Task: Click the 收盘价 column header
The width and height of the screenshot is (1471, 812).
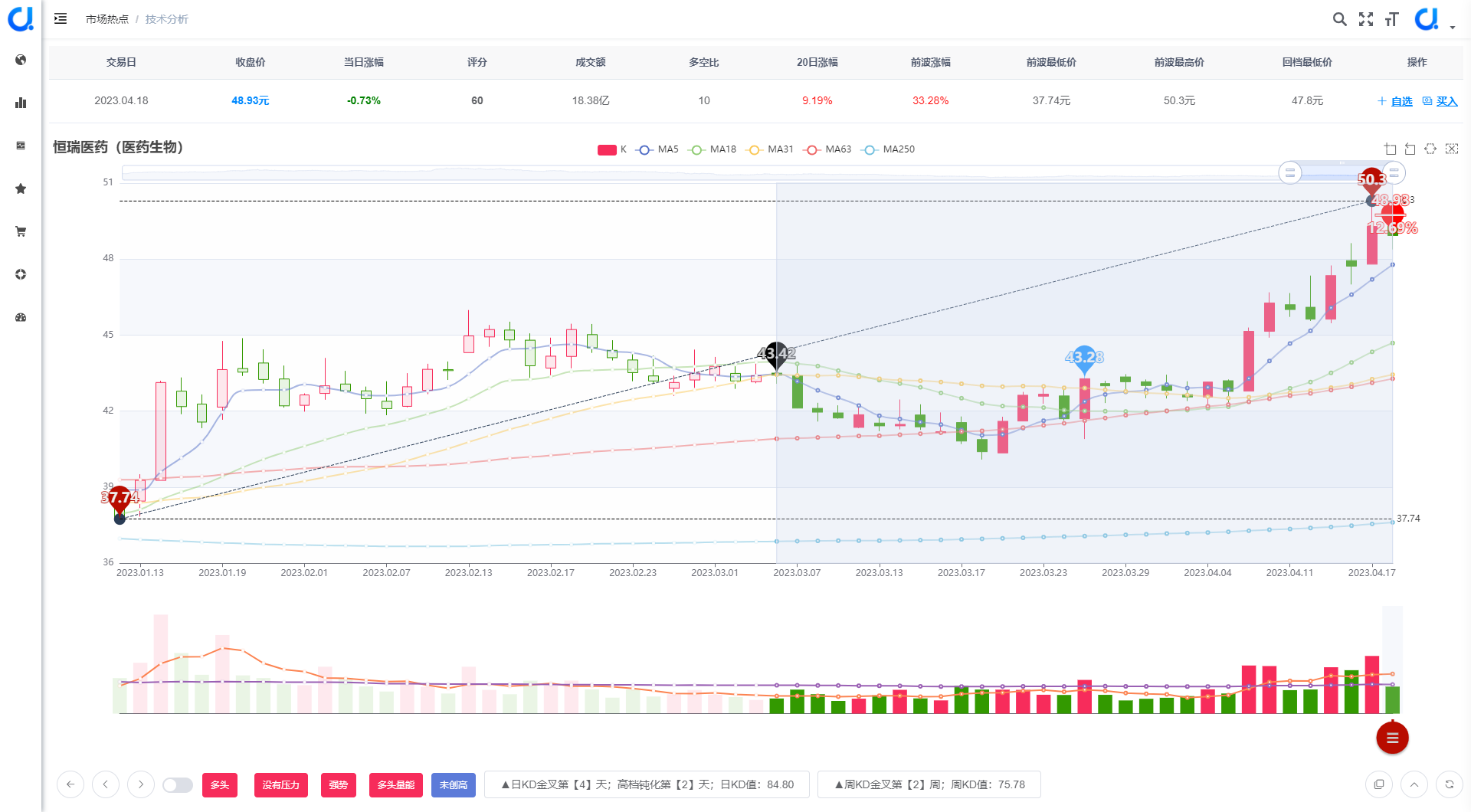Action: coord(251,62)
